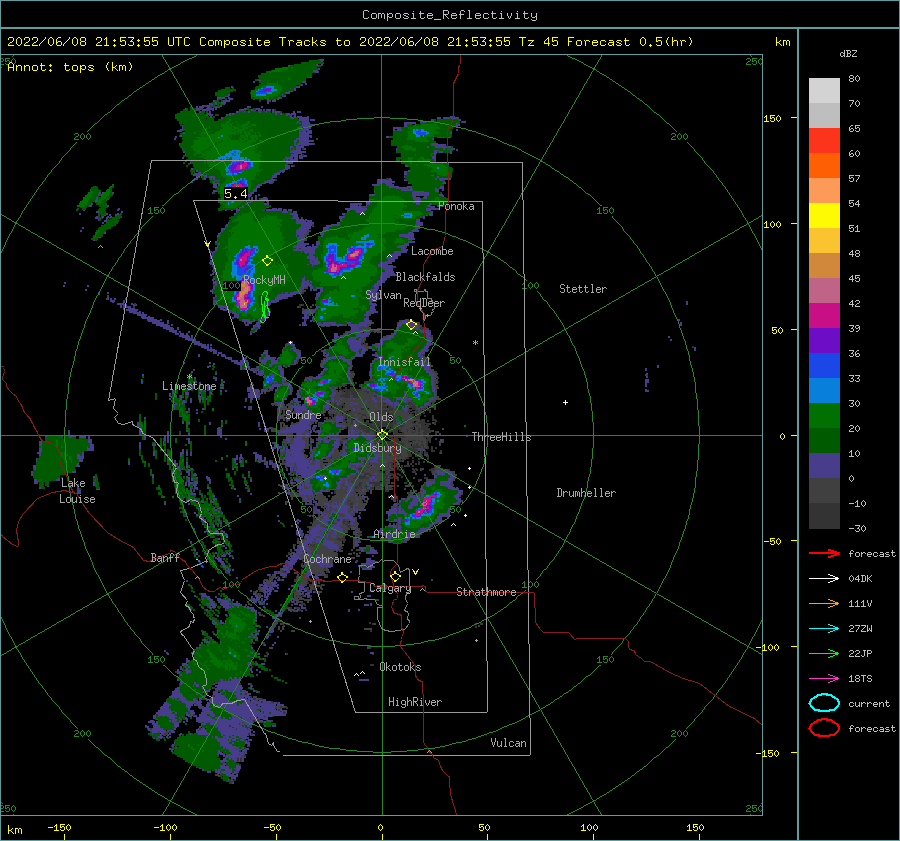Click the Calgary city label
900x841 pixels.
[x=390, y=588]
